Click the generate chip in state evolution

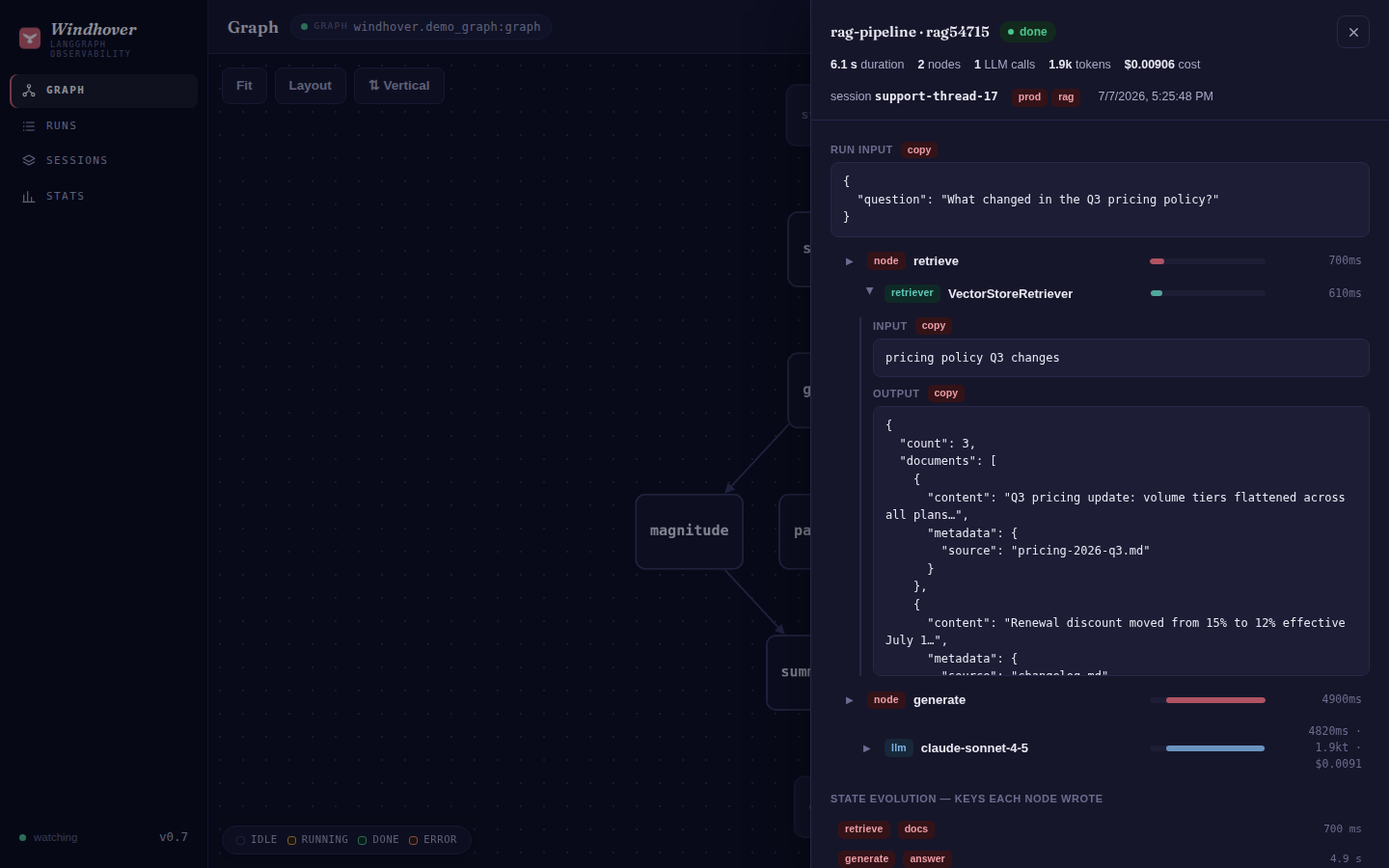[867, 859]
